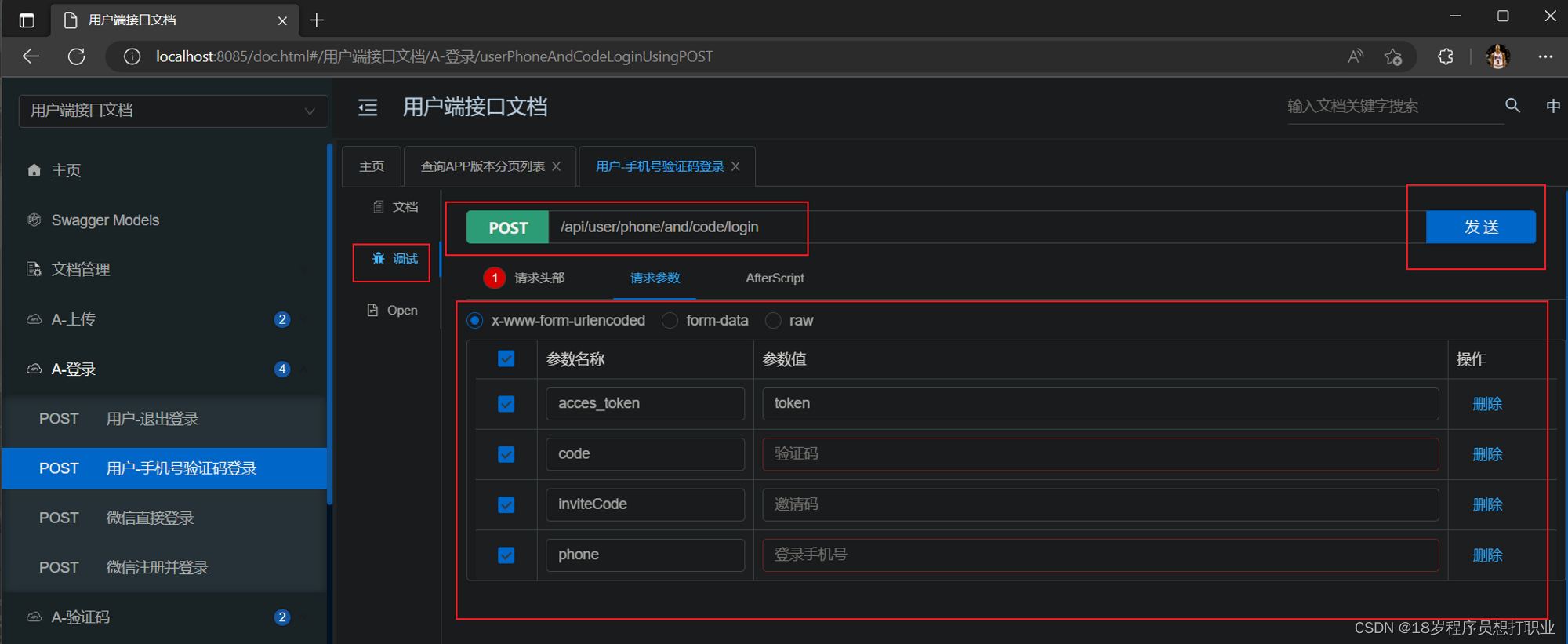
Task: Open the 文档 side tab
Action: pyautogui.click(x=396, y=206)
